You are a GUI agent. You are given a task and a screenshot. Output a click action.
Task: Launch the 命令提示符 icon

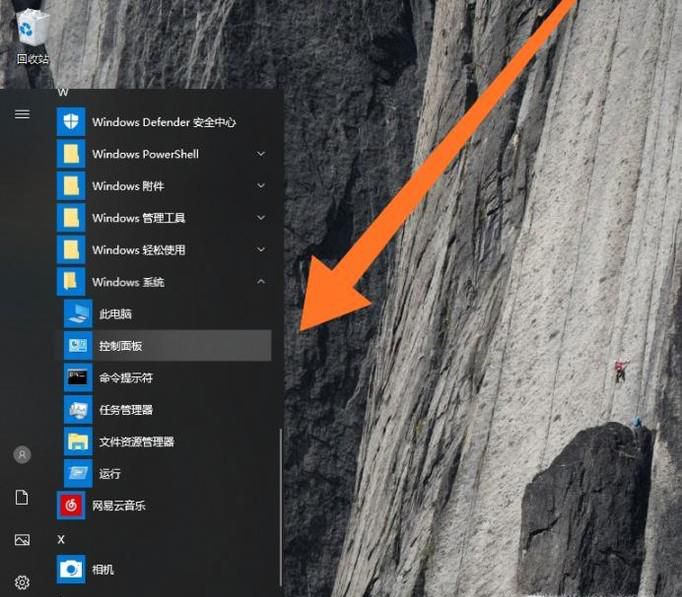click(x=78, y=377)
